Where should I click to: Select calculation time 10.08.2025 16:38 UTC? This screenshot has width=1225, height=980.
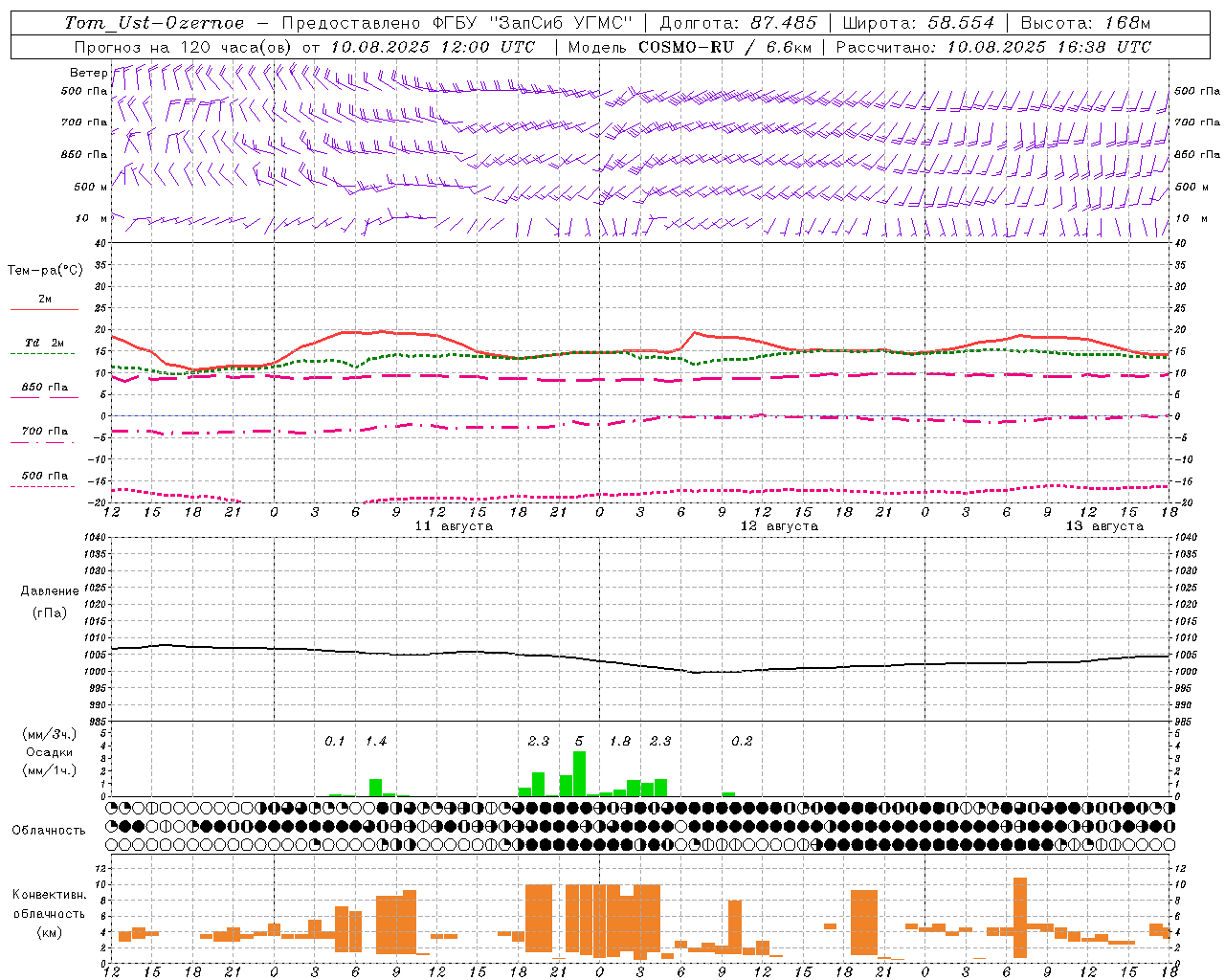(x=1049, y=47)
